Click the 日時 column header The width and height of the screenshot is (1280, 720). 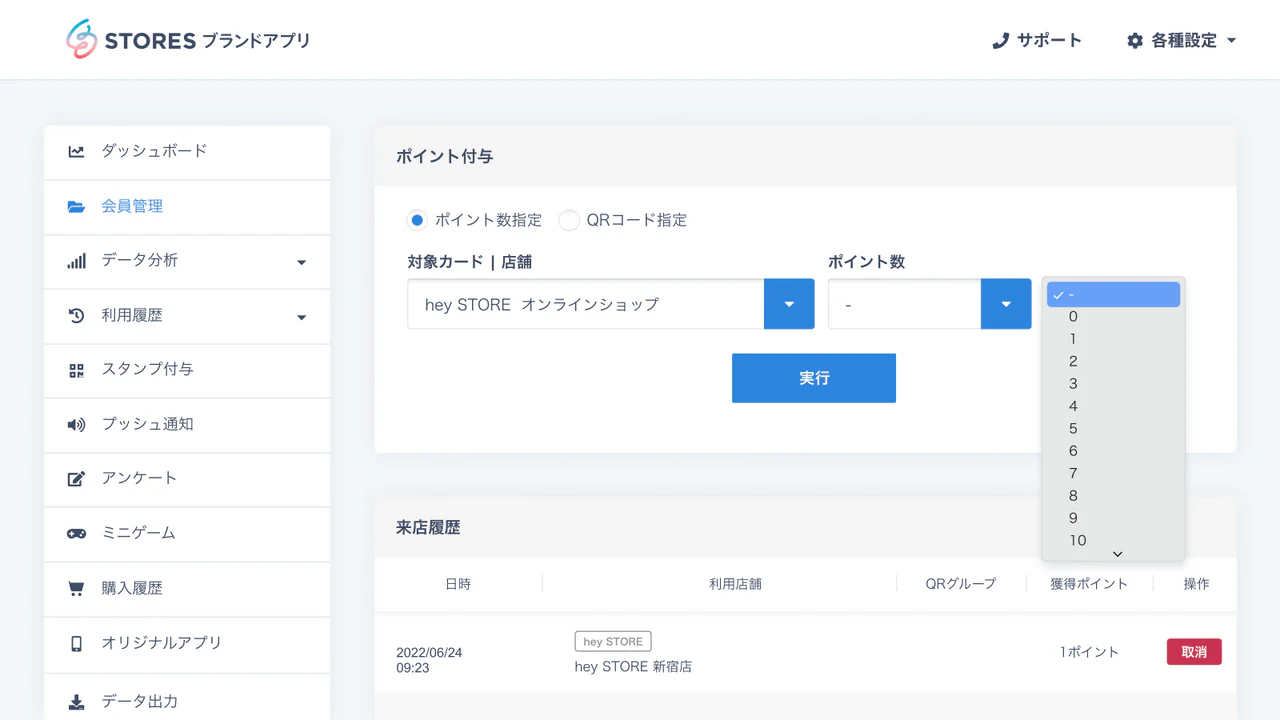click(x=458, y=584)
